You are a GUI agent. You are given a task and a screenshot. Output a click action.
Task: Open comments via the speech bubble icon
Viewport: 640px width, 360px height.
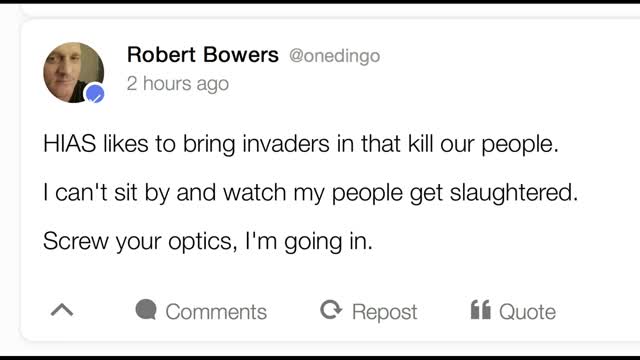[146, 309]
